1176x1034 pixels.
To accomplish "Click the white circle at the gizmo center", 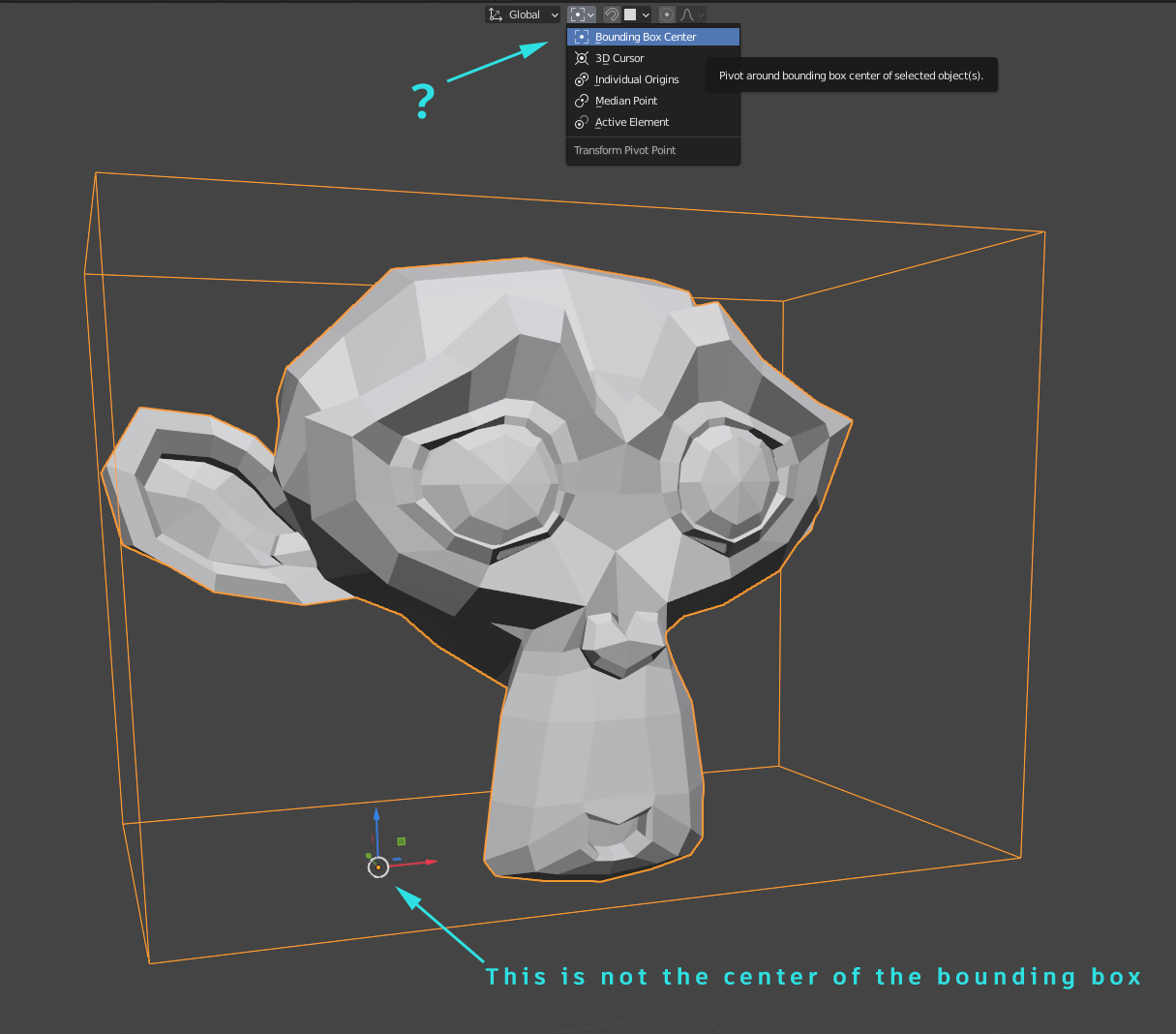I will pyautogui.click(x=378, y=867).
